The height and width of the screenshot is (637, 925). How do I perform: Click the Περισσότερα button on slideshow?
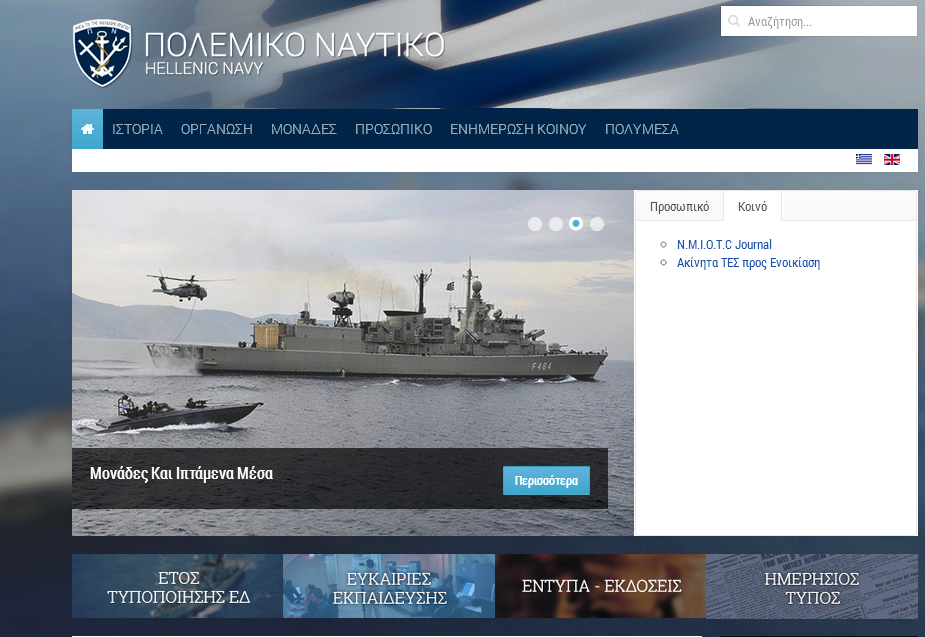pos(546,480)
